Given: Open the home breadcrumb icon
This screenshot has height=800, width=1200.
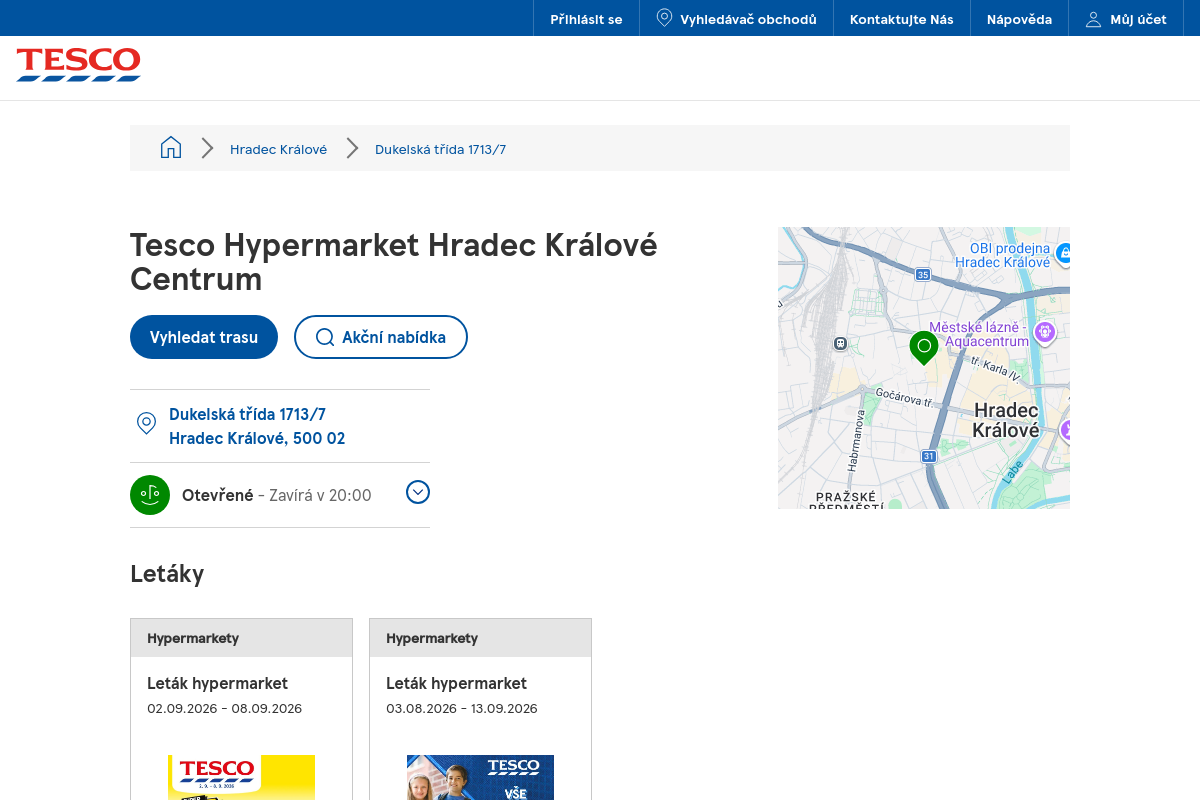Looking at the screenshot, I should click(171, 148).
